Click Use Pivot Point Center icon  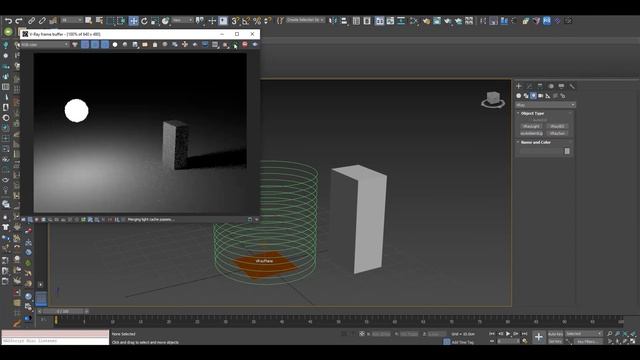200,20
